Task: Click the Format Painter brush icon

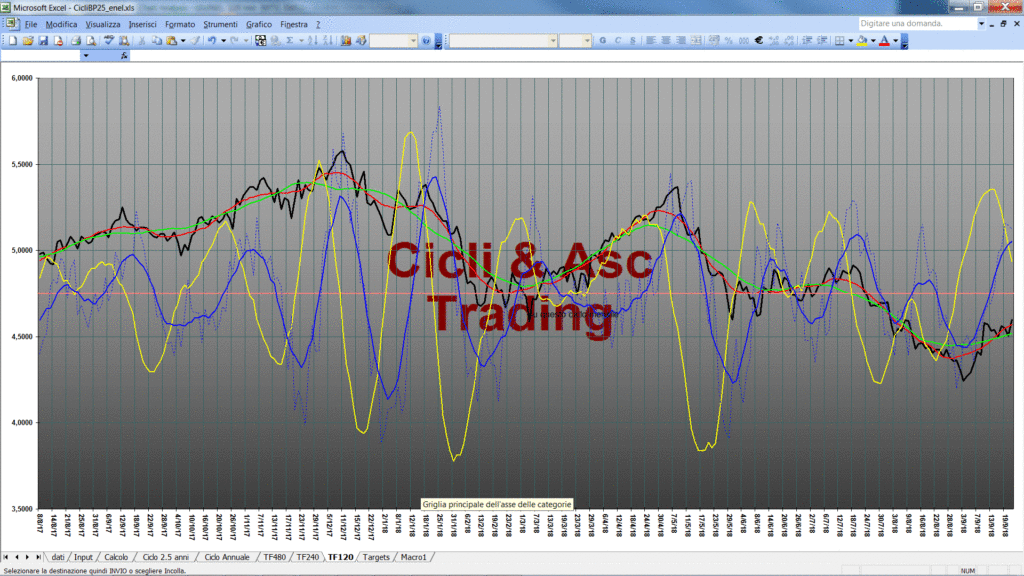Action: [x=195, y=40]
